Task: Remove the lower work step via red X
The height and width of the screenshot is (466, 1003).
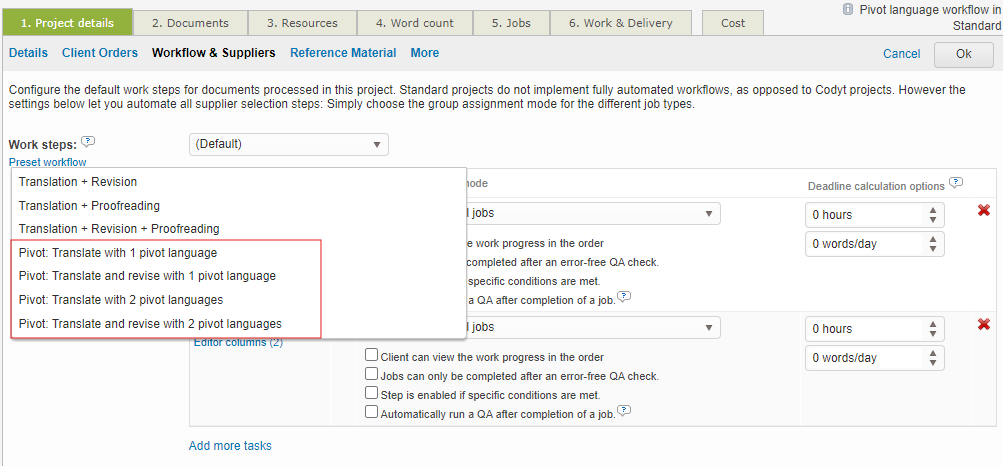Action: click(x=983, y=325)
